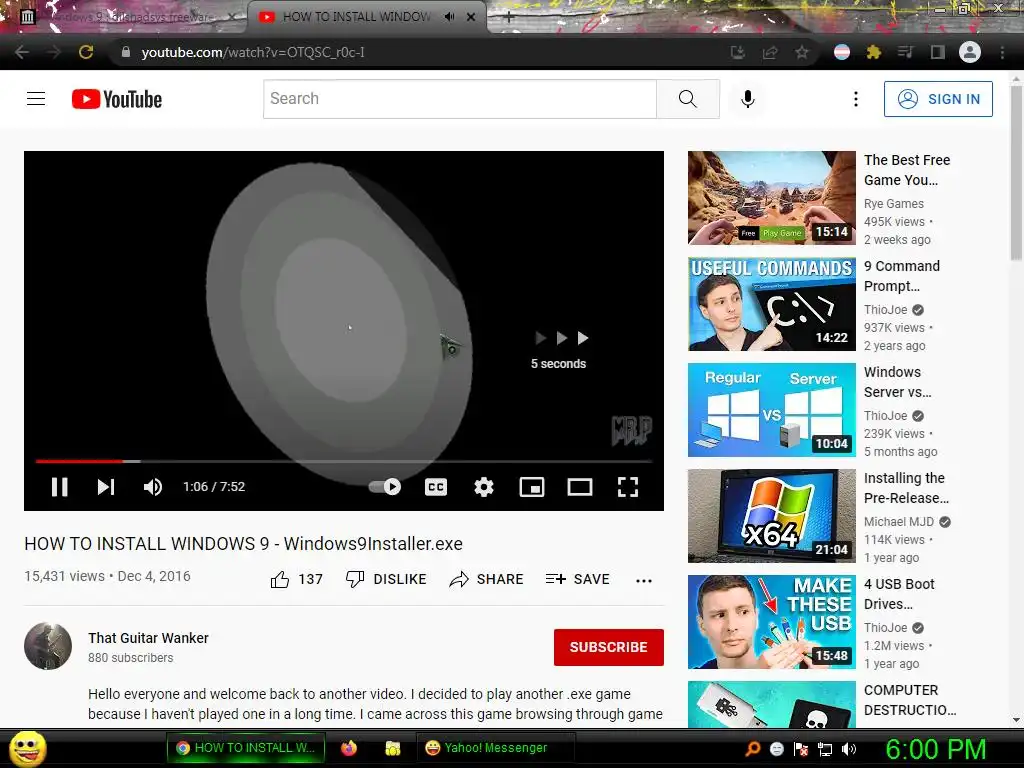Open video settings gear

[483, 487]
